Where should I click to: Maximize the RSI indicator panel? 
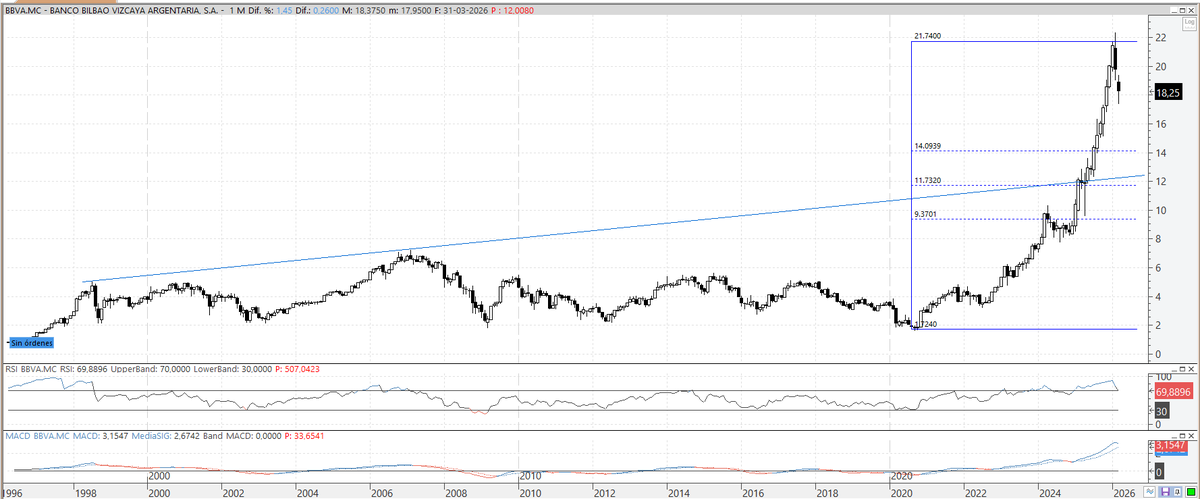pyautogui.click(x=1182, y=371)
